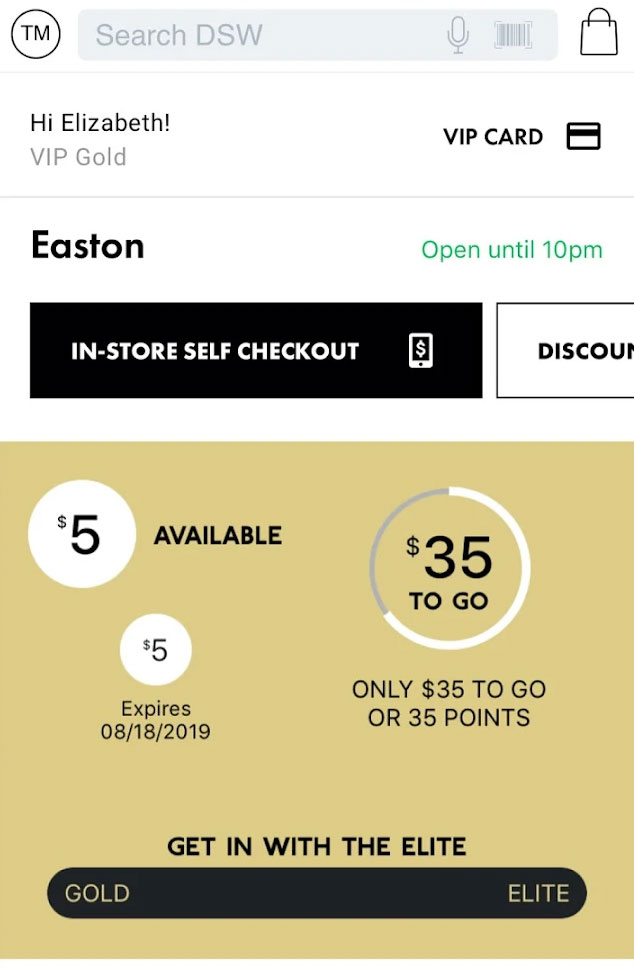Expand the rewards points breakdown

click(x=448, y=703)
